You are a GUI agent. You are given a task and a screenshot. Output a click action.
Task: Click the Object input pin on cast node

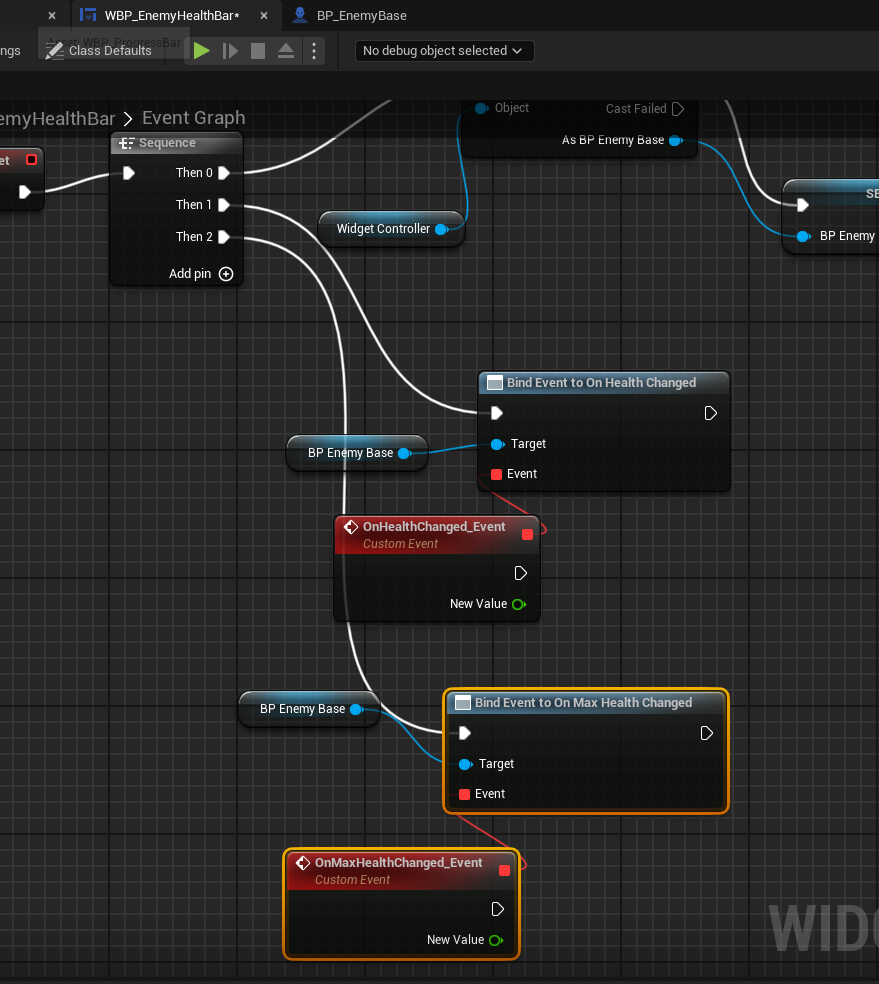(x=481, y=109)
